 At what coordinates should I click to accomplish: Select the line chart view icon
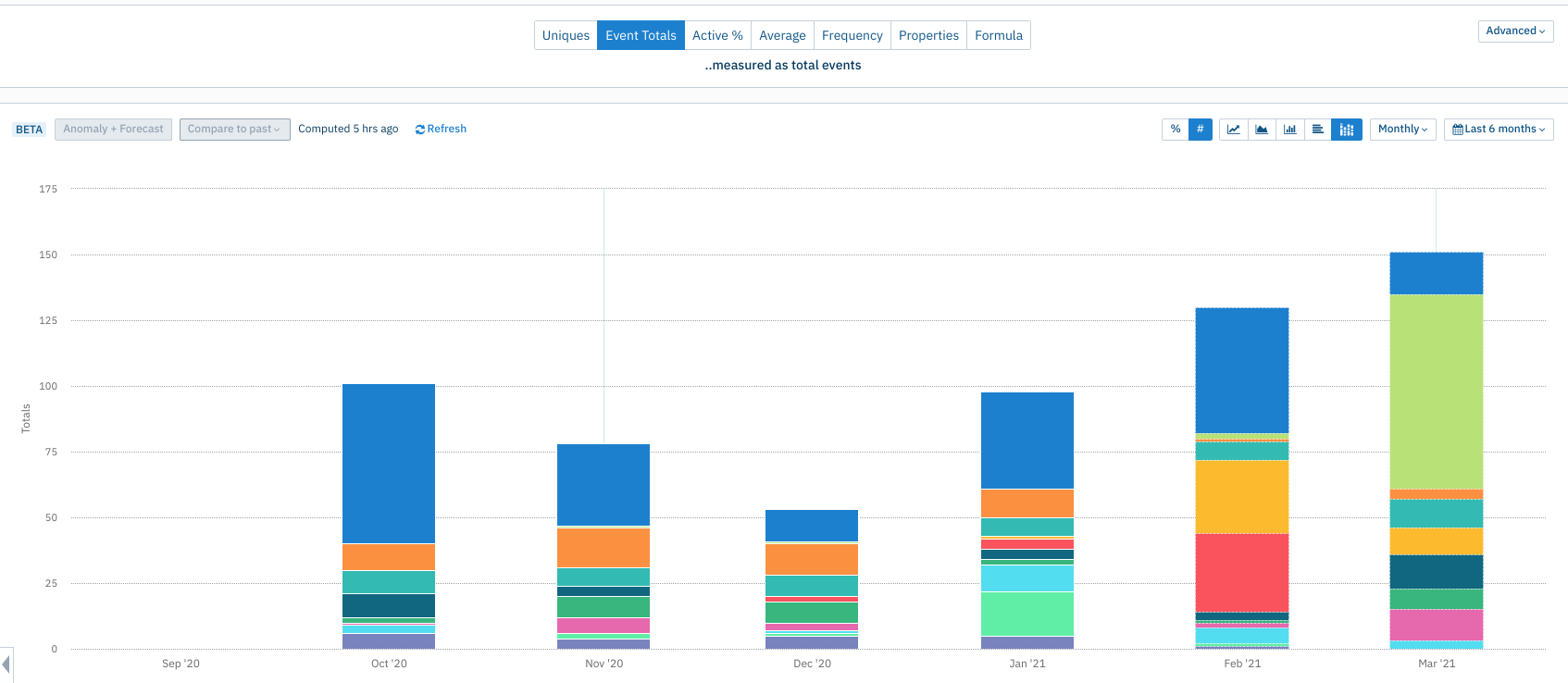coord(1234,130)
